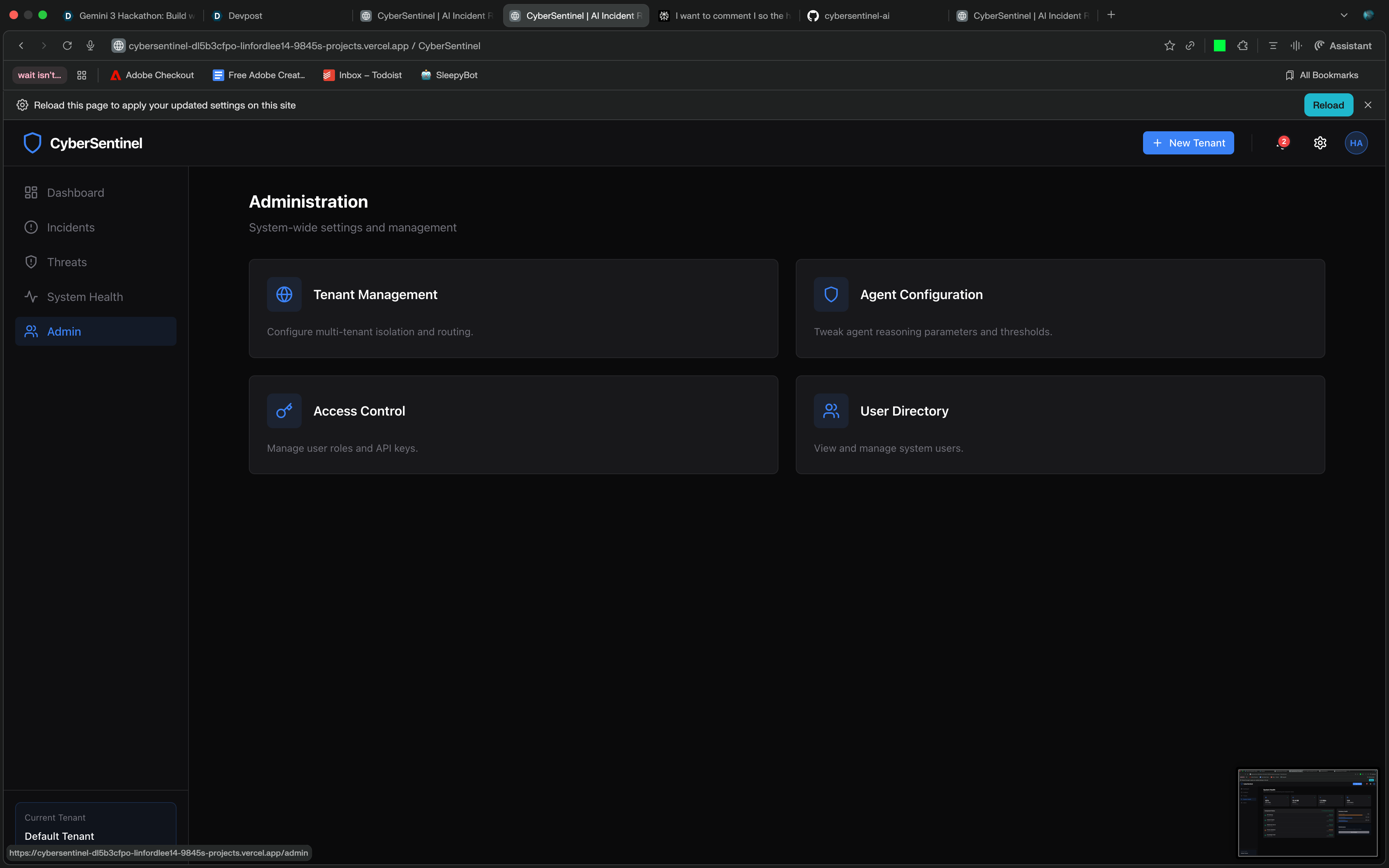Viewport: 1389px width, 868px height.
Task: Click the Tenant Management globe icon
Action: tap(284, 294)
